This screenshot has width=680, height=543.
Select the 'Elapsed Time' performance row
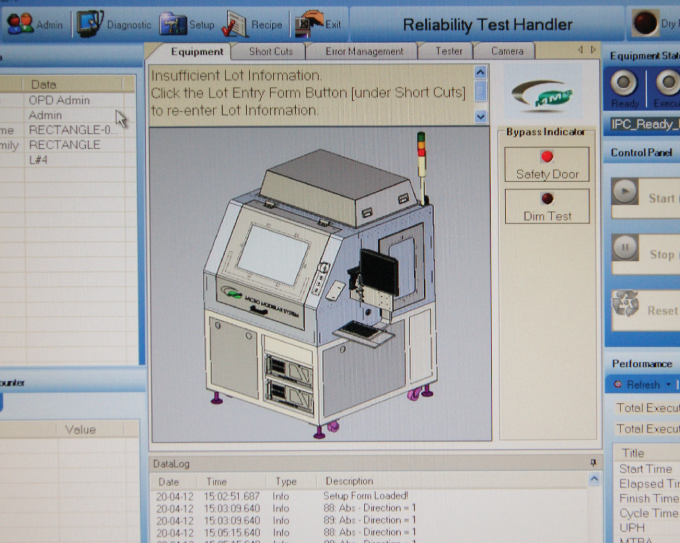tap(647, 484)
